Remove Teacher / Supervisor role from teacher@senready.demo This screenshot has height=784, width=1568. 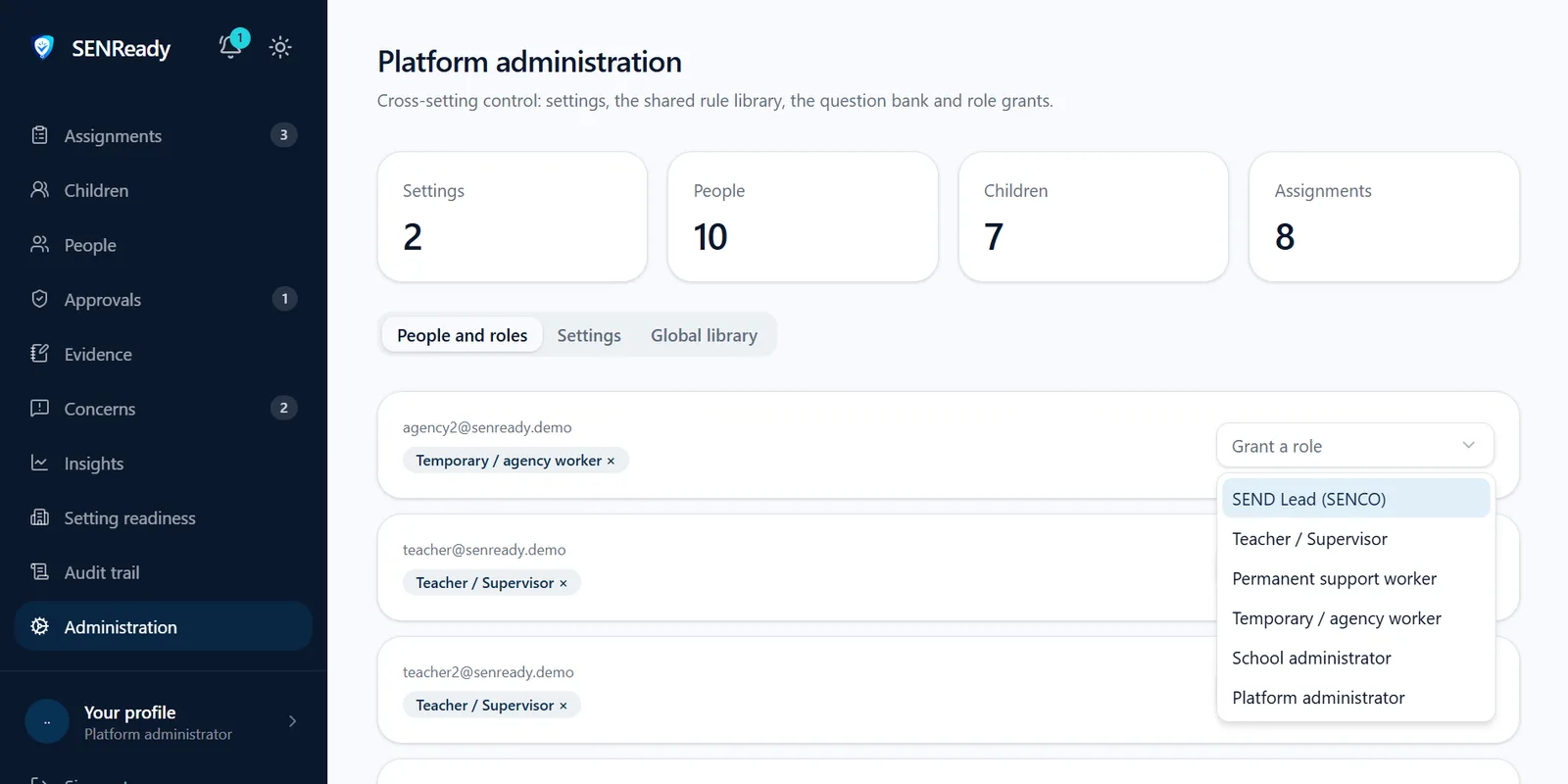[x=563, y=583]
